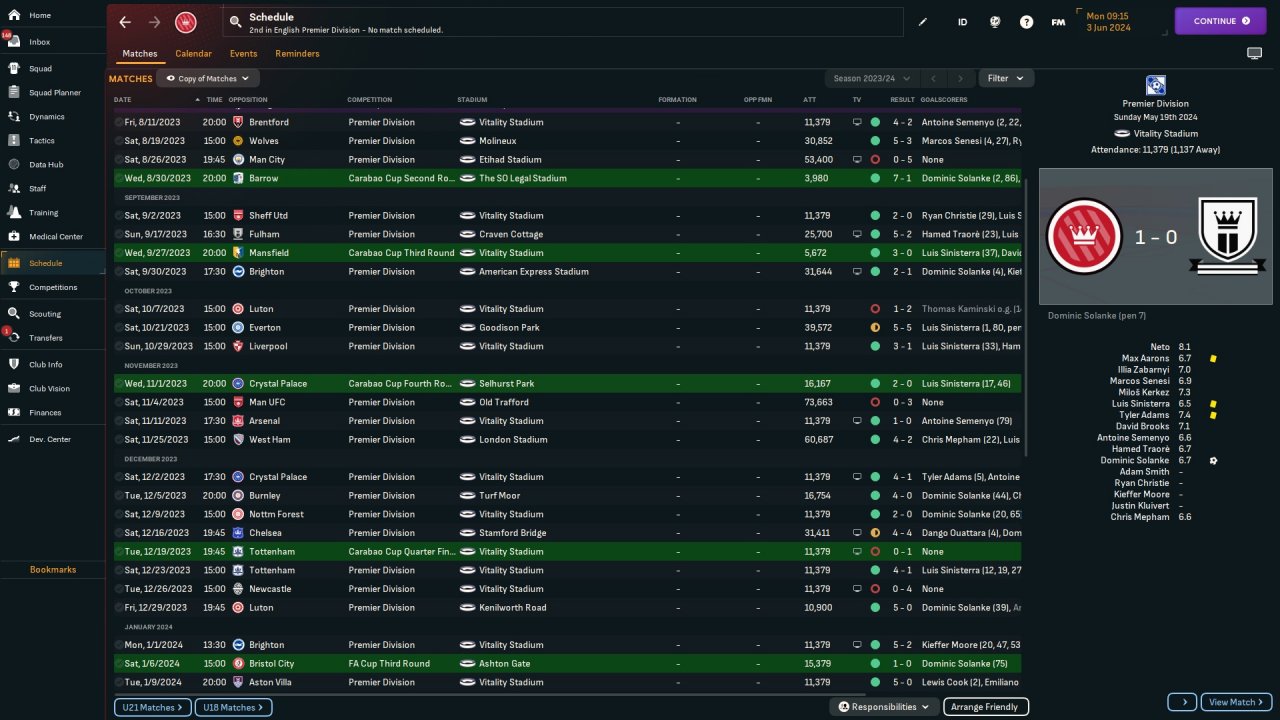Viewport: 1280px width, 720px height.
Task: Toggle the row selector for Man City match
Action: (119, 160)
